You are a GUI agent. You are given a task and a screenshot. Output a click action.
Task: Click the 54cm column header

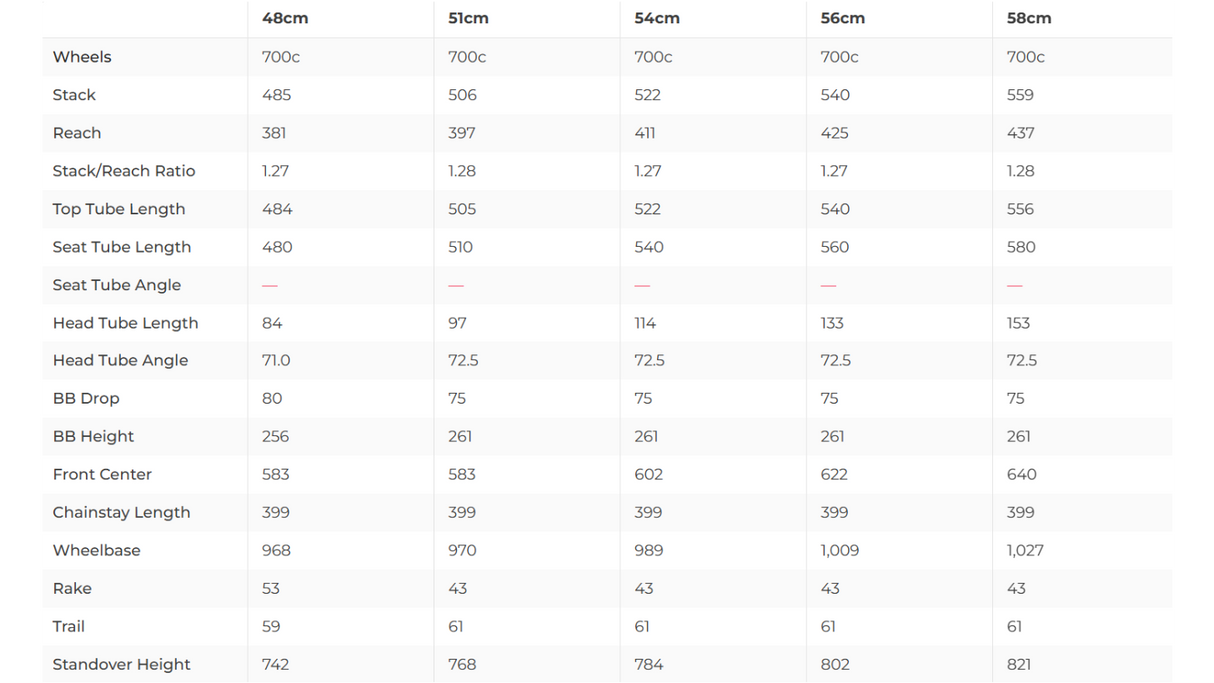[656, 18]
